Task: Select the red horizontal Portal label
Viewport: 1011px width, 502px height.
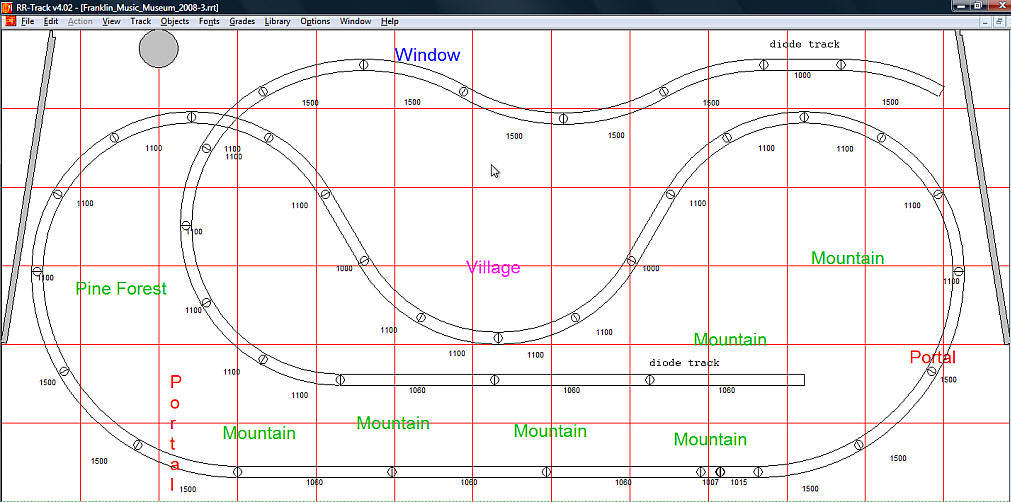Action: click(x=932, y=358)
